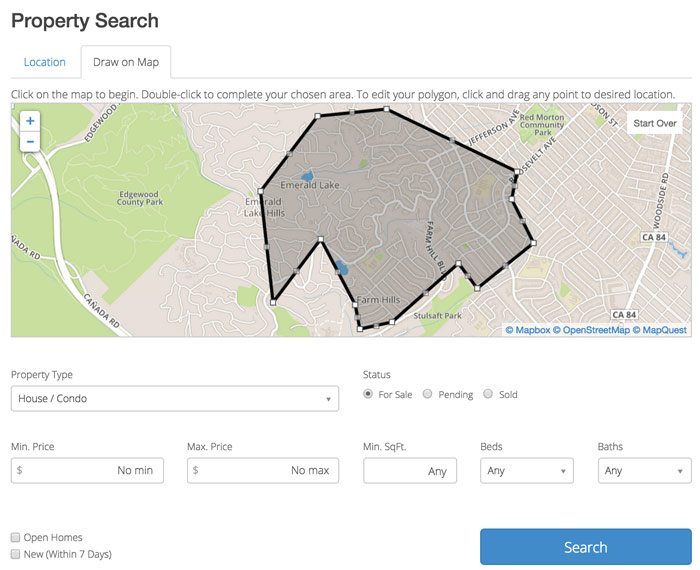Zoom in with the map plus icon

click(30, 121)
